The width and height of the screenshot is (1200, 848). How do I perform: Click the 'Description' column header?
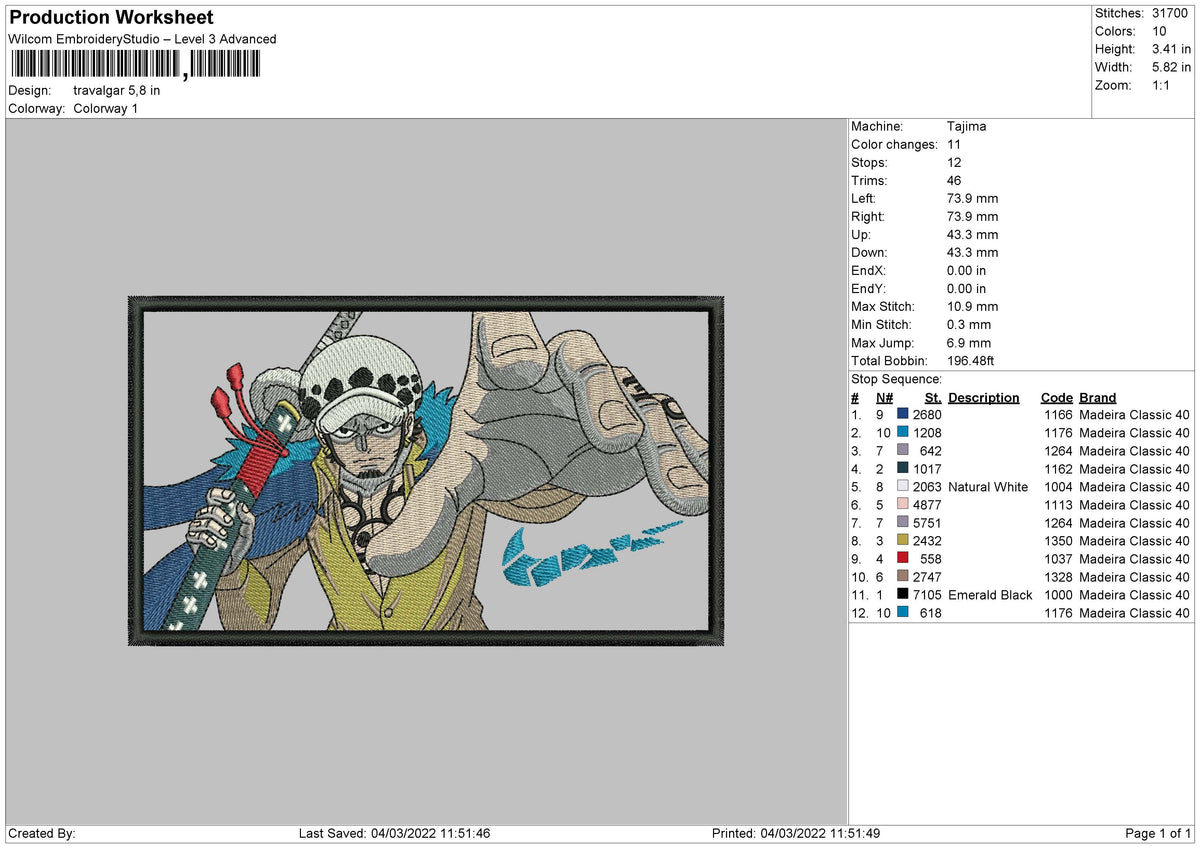click(984, 398)
